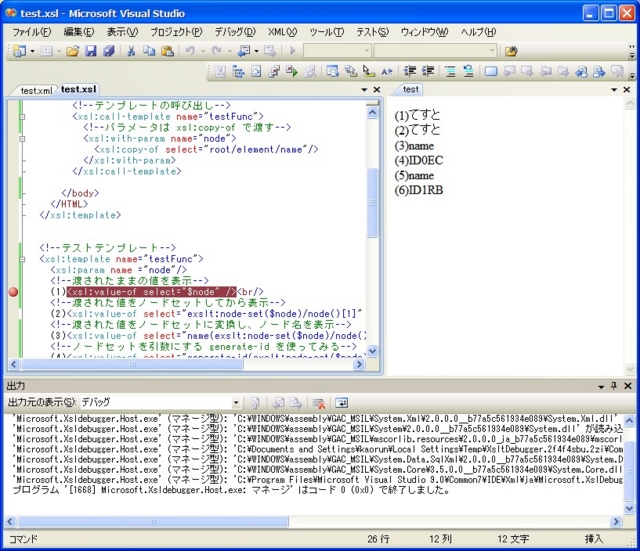The image size is (640, 551).
Task: Click the Display Quick Info icon
Action: (x=369, y=71)
